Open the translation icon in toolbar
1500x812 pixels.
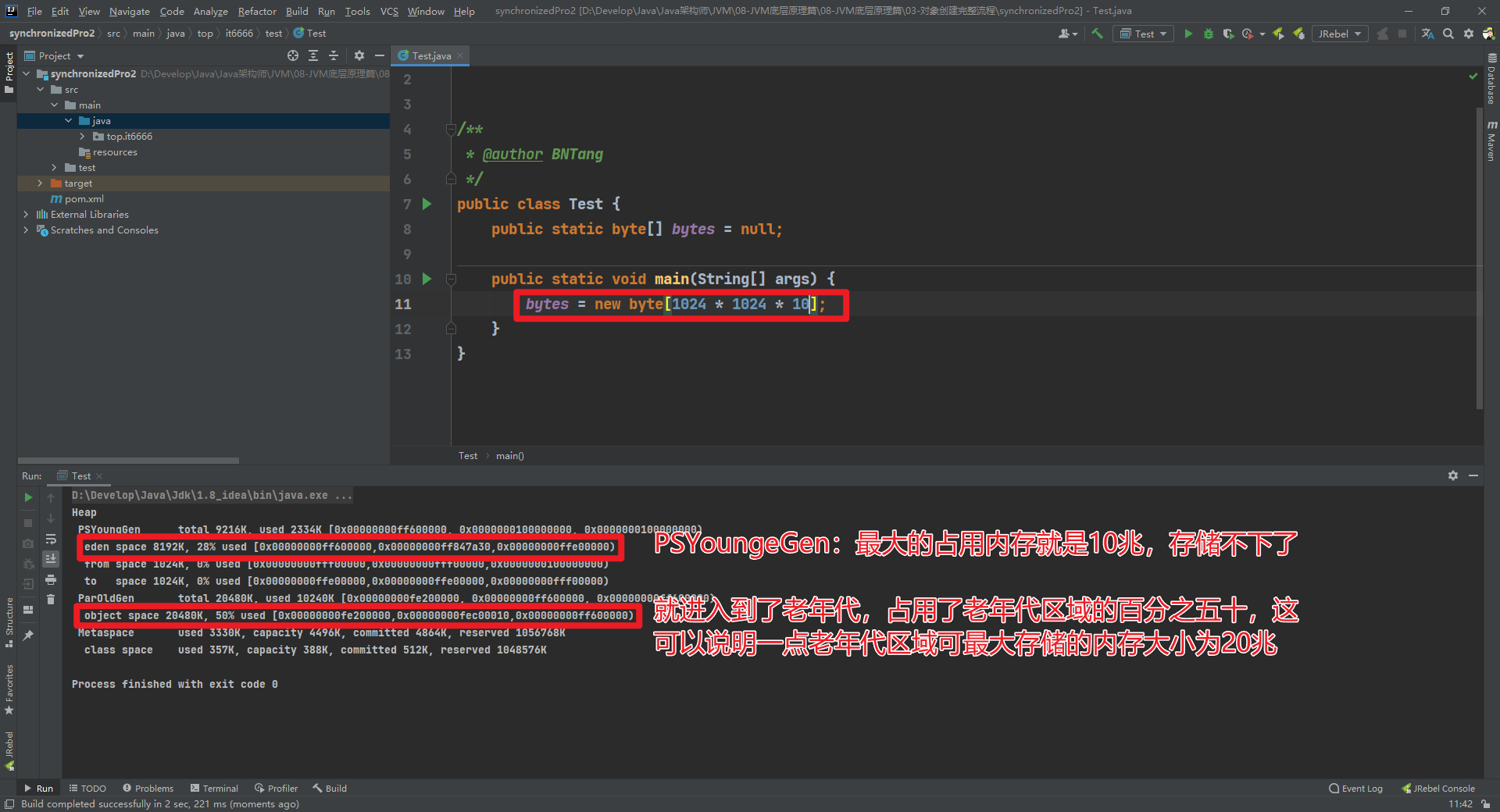tap(1427, 34)
